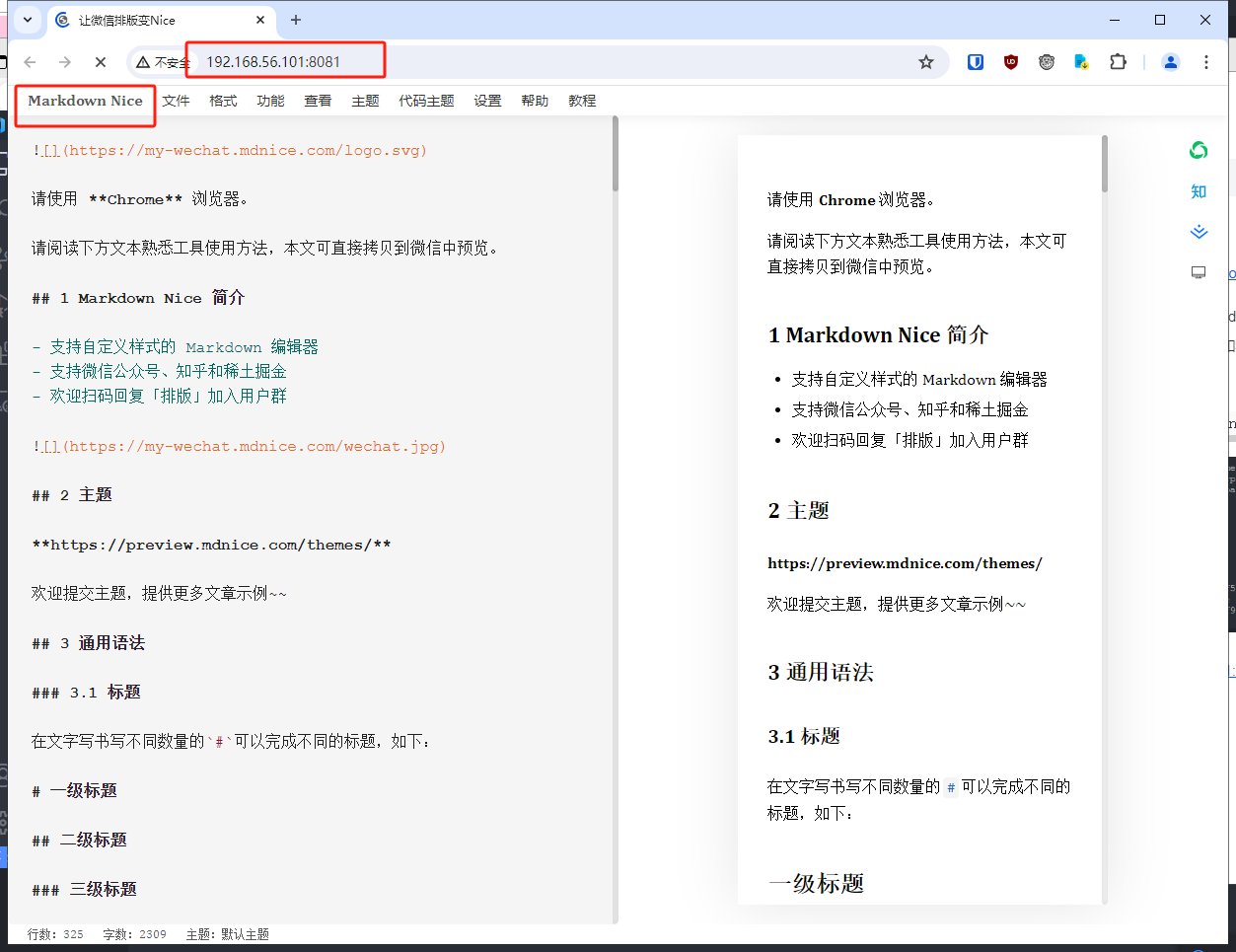This screenshot has height=952, width=1236.
Task: View the 不安全 site security info
Action: click(x=164, y=62)
